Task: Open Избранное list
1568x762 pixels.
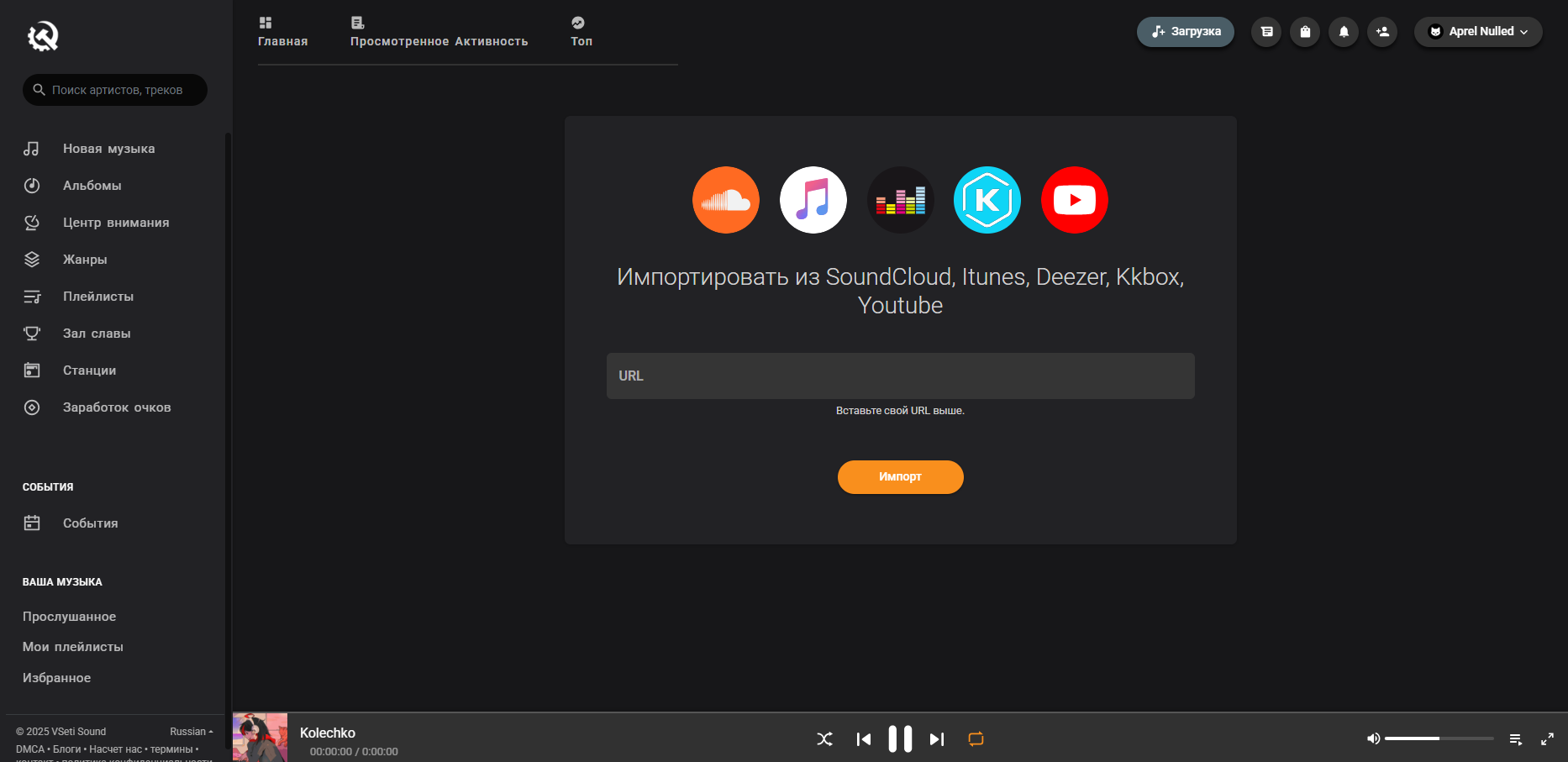Action: pyautogui.click(x=56, y=678)
